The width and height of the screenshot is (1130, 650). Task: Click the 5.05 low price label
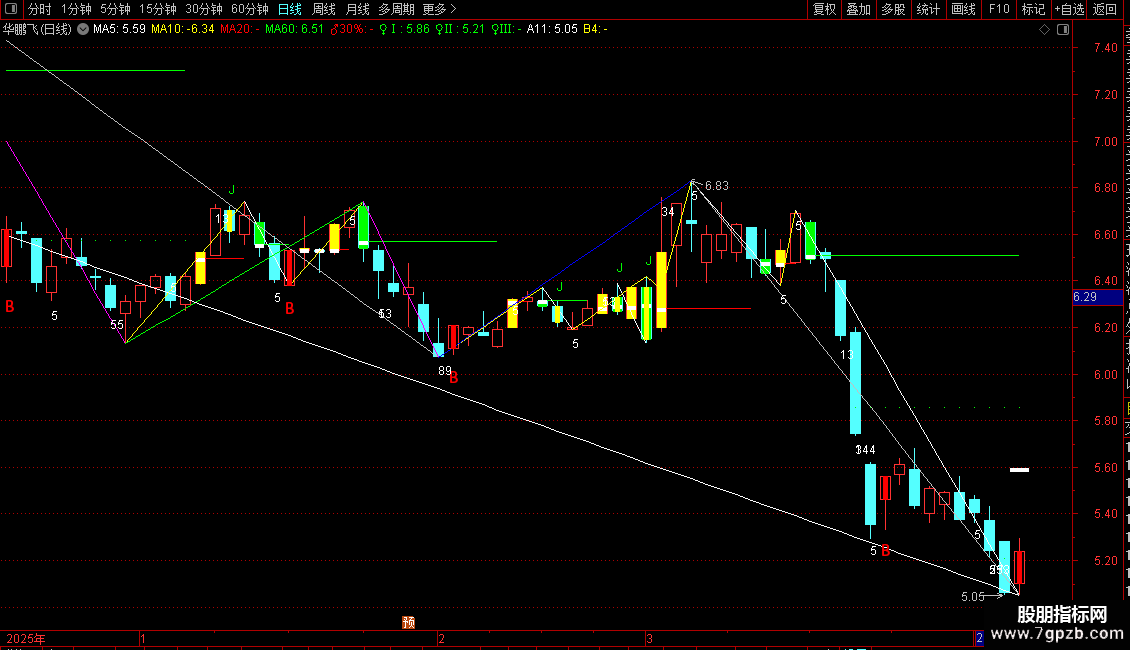coord(973,597)
